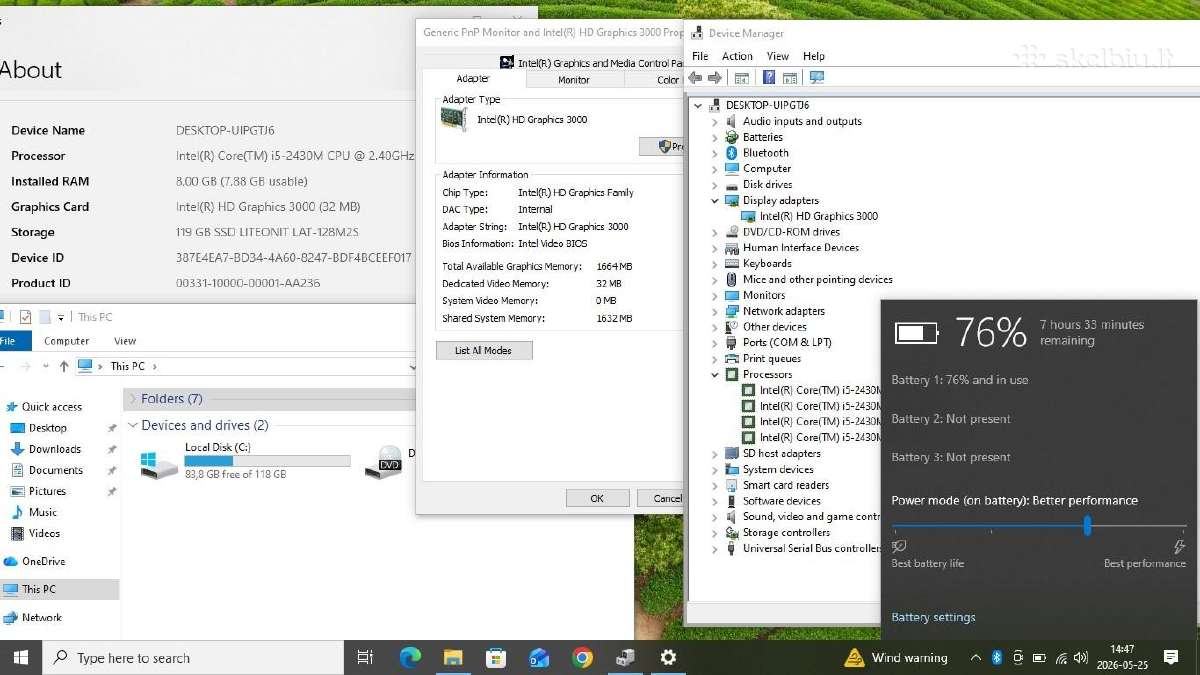Open the View menu in Device Manager
1200x675 pixels.
click(778, 56)
